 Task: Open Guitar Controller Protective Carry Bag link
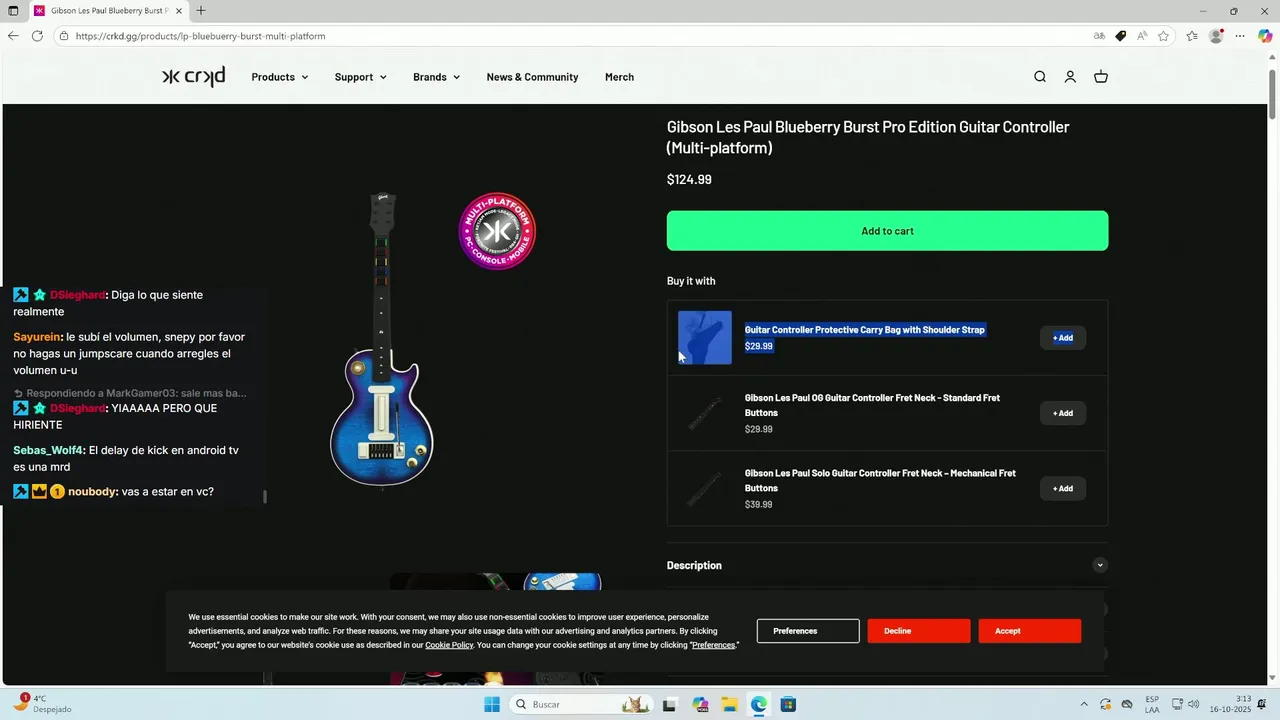click(865, 330)
